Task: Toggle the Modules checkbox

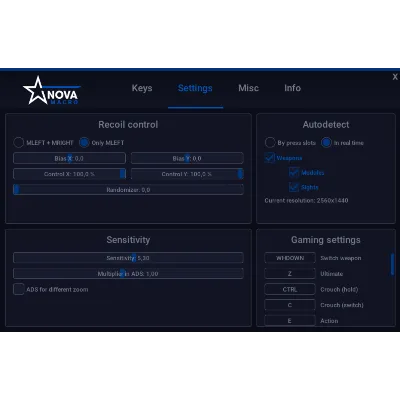Action: pos(294,172)
